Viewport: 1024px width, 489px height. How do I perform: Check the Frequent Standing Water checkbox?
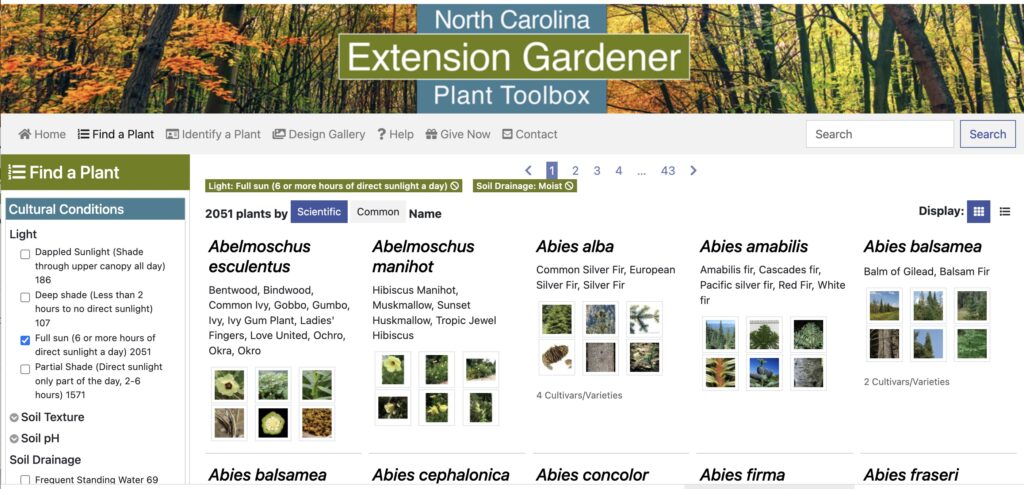tap(25, 480)
